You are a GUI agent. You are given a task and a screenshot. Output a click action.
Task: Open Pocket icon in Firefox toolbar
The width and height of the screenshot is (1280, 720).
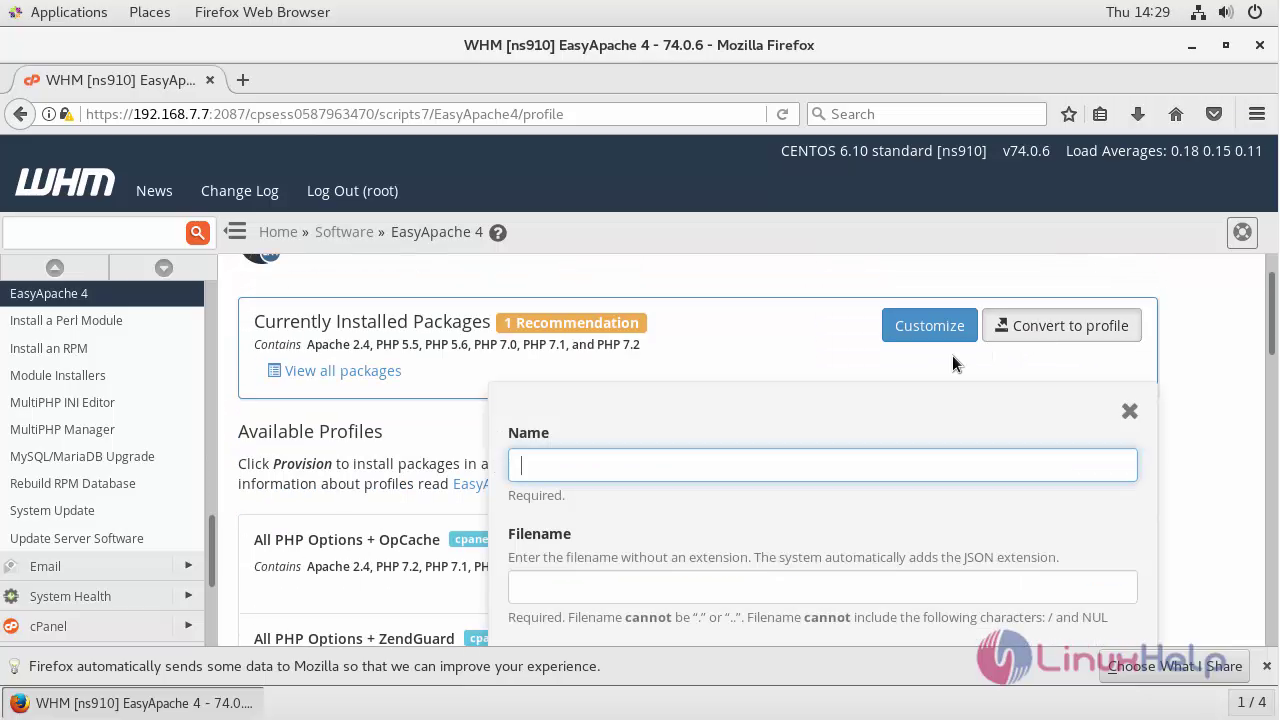[1214, 114]
